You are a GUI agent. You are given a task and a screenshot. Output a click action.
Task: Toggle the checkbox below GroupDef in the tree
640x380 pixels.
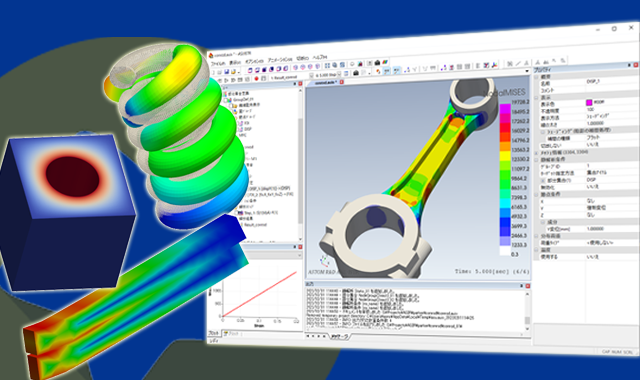point(231,105)
